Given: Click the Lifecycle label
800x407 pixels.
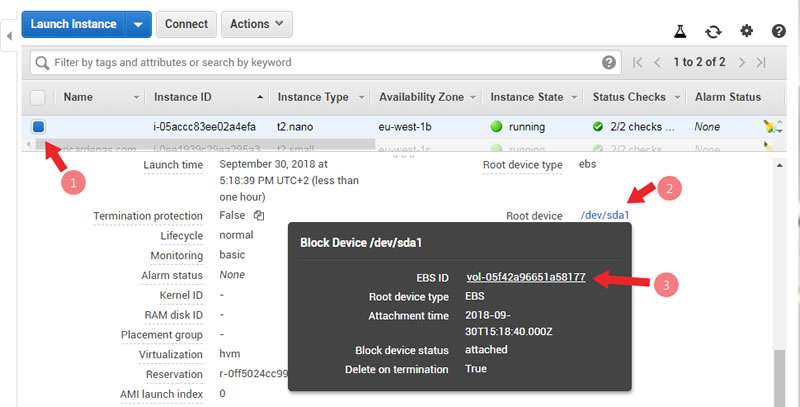Looking at the screenshot, I should (182, 236).
